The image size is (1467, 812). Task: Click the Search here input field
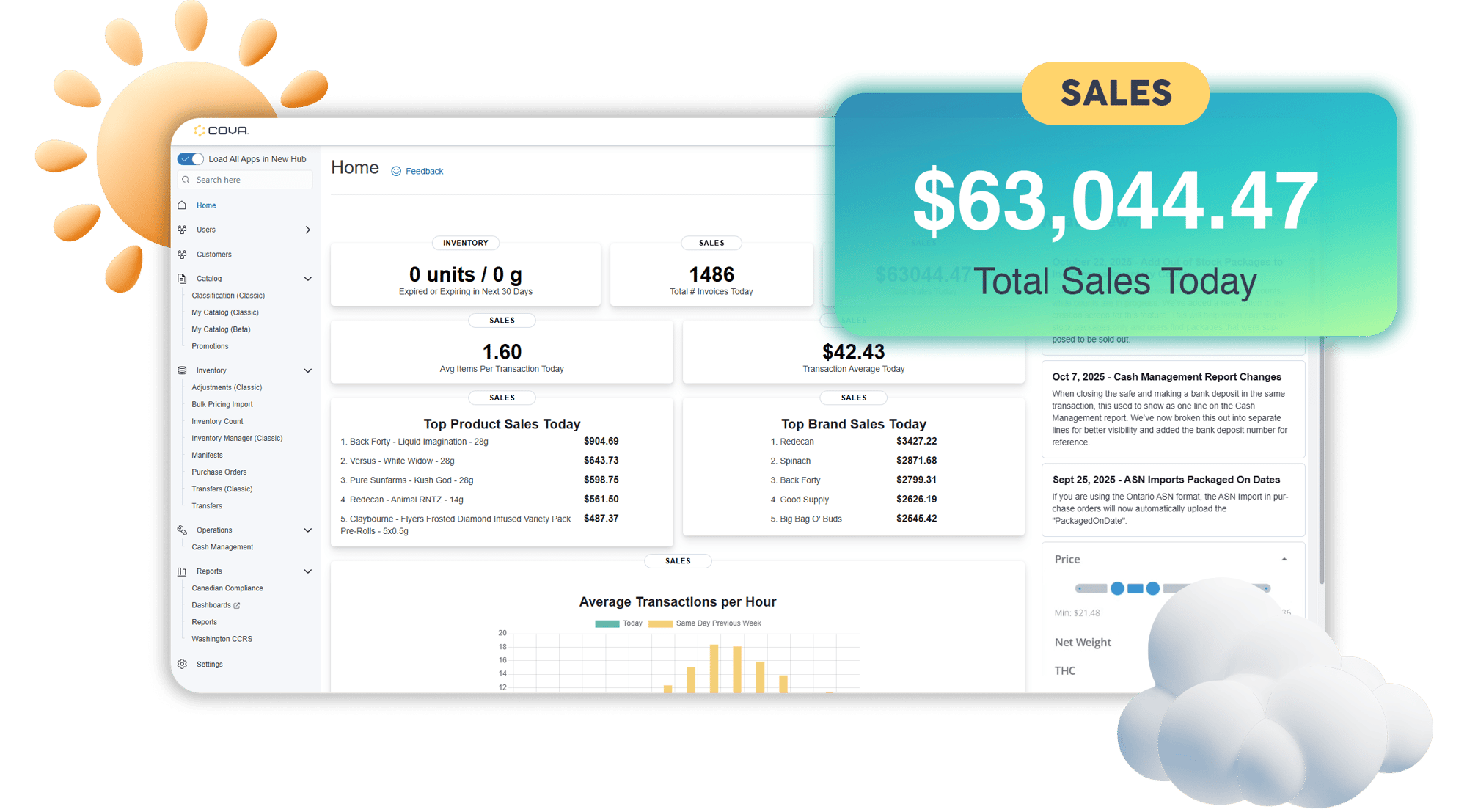(244, 179)
